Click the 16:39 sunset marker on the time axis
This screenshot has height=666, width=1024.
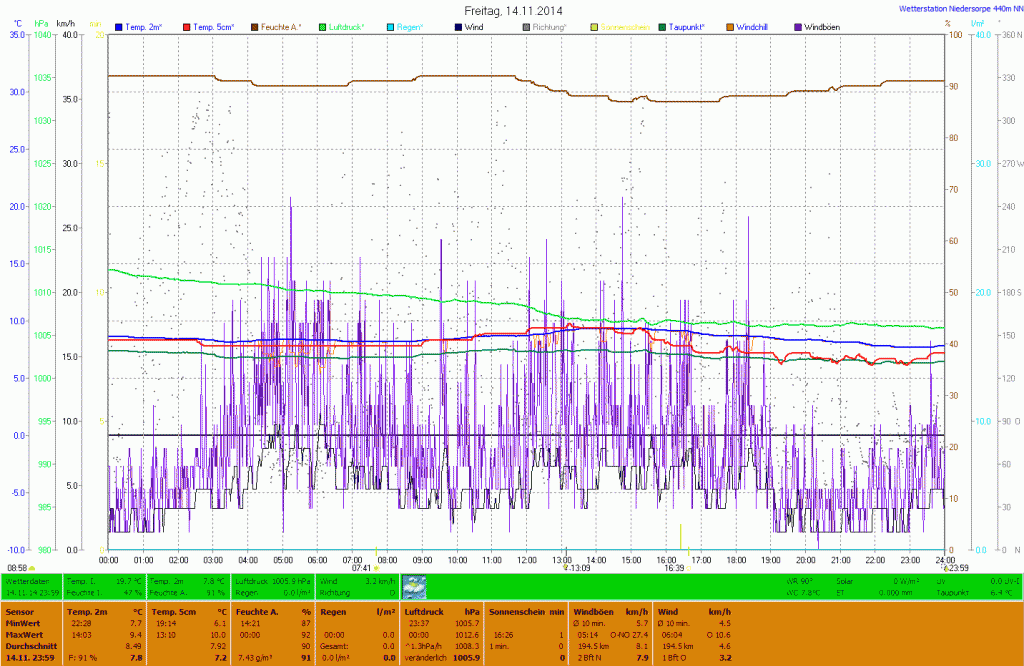click(672, 568)
